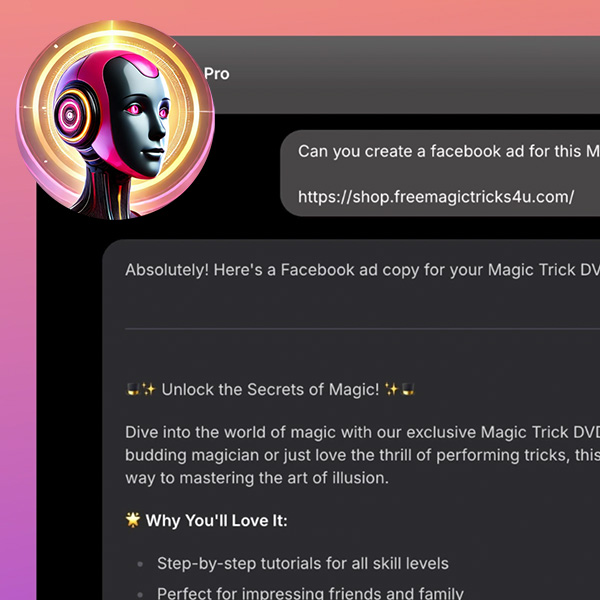Viewport: 600px width, 600px height.
Task: Click the top hat emoji before 'Unlock'
Action: point(133,390)
